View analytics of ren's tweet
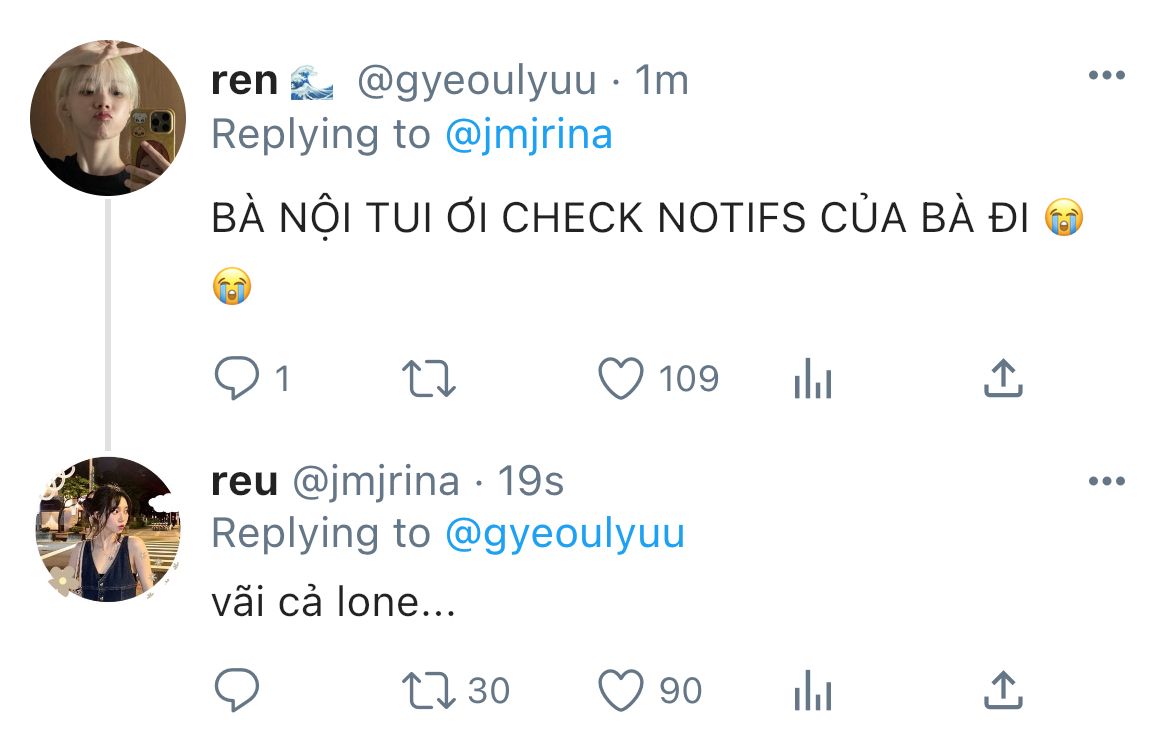1170x738 pixels. click(813, 378)
